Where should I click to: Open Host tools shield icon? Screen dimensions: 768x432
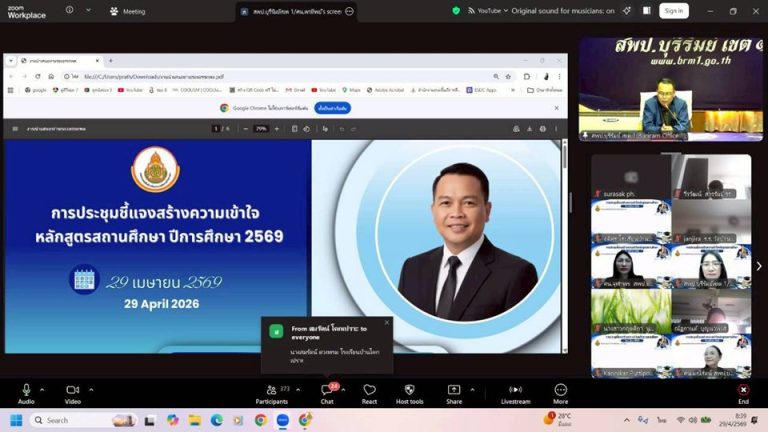(409, 391)
